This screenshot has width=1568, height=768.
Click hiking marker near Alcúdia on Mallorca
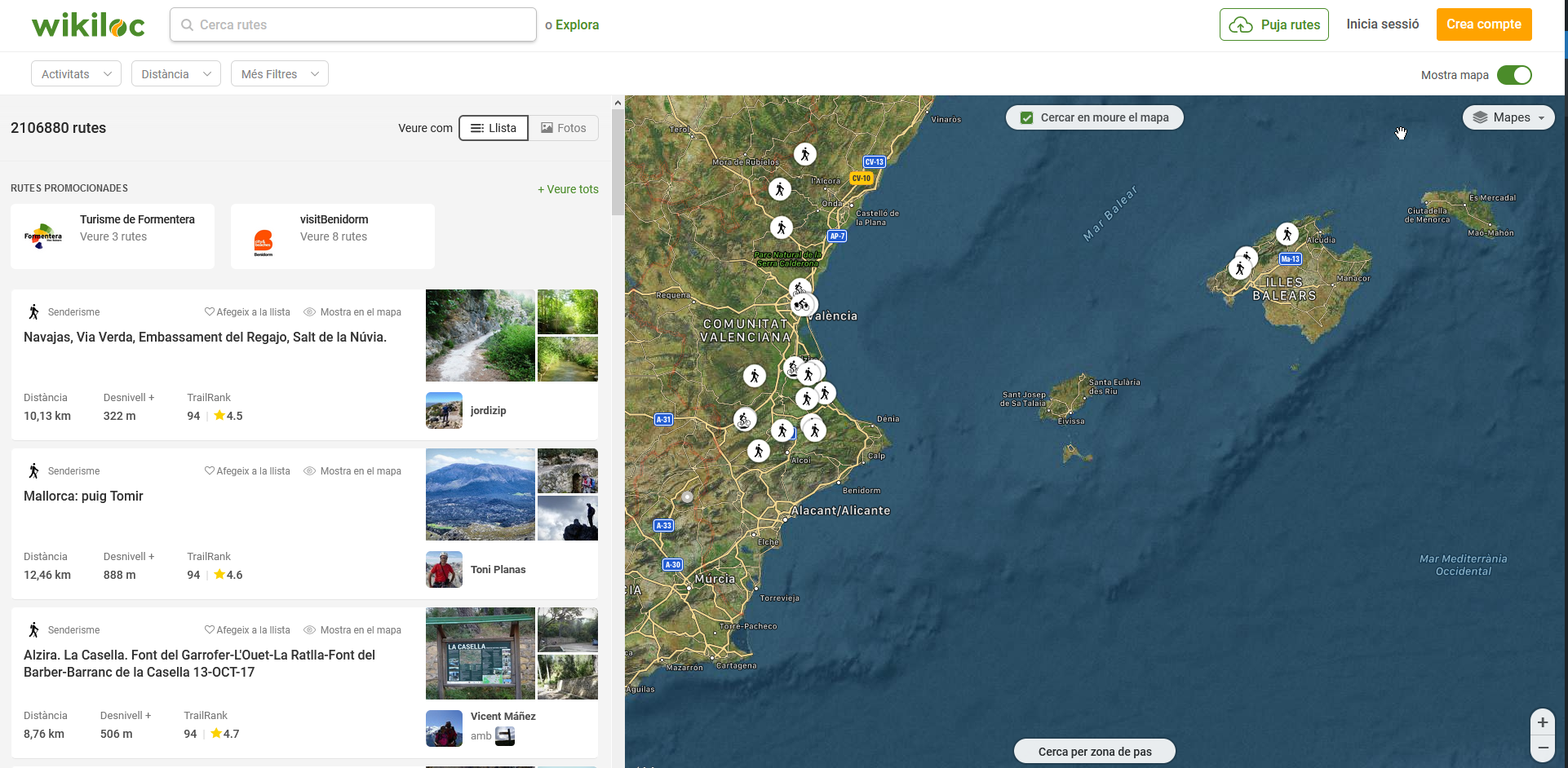point(1287,234)
